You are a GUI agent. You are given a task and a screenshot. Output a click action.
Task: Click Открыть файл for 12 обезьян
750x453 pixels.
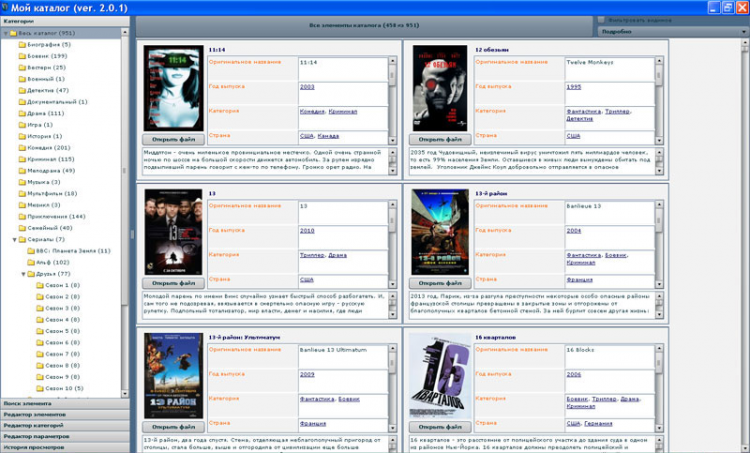tap(440, 140)
